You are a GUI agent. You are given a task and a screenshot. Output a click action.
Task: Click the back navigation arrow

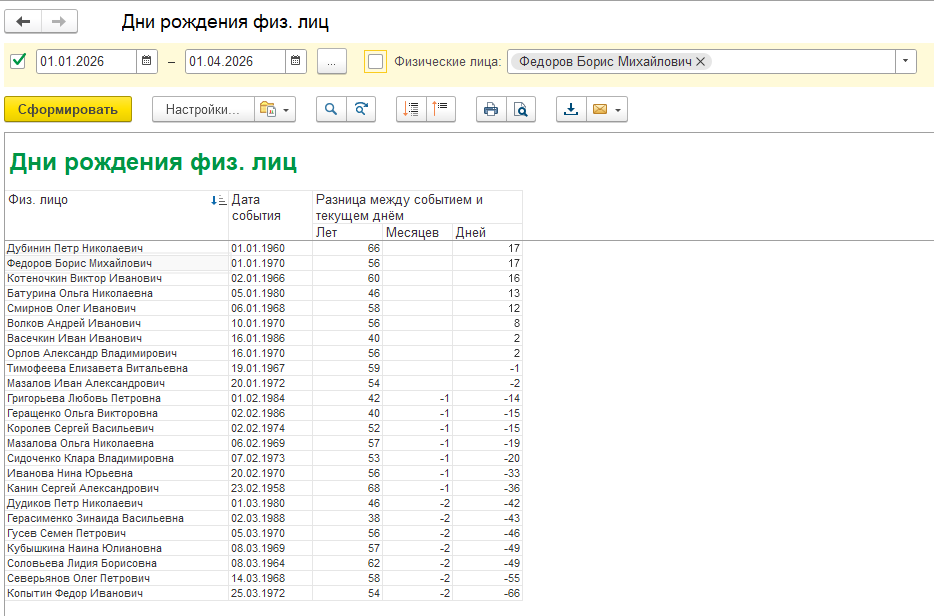[x=23, y=21]
